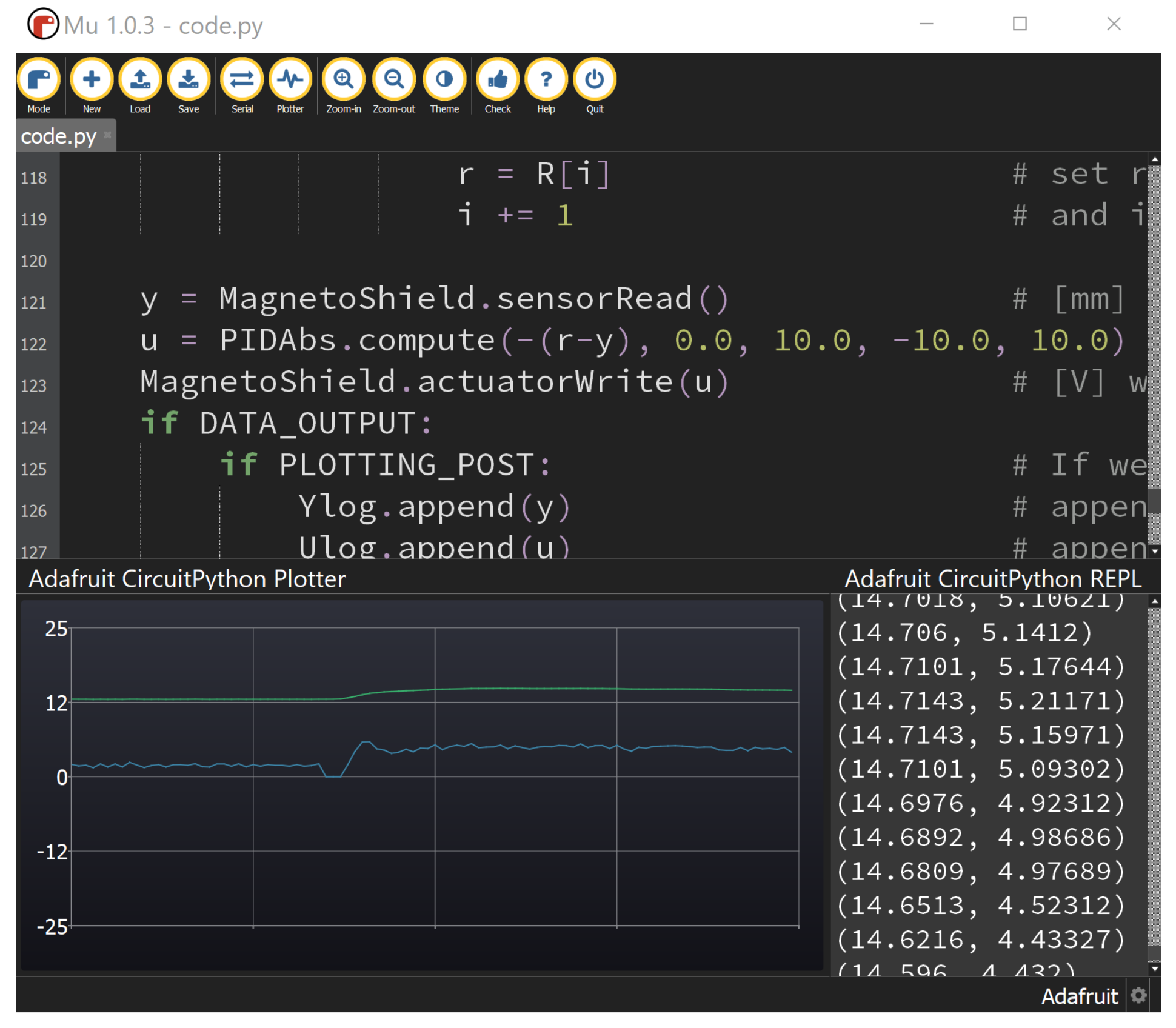1176x1028 pixels.
Task: Click Adafruit mode label in status bar
Action: (1079, 996)
